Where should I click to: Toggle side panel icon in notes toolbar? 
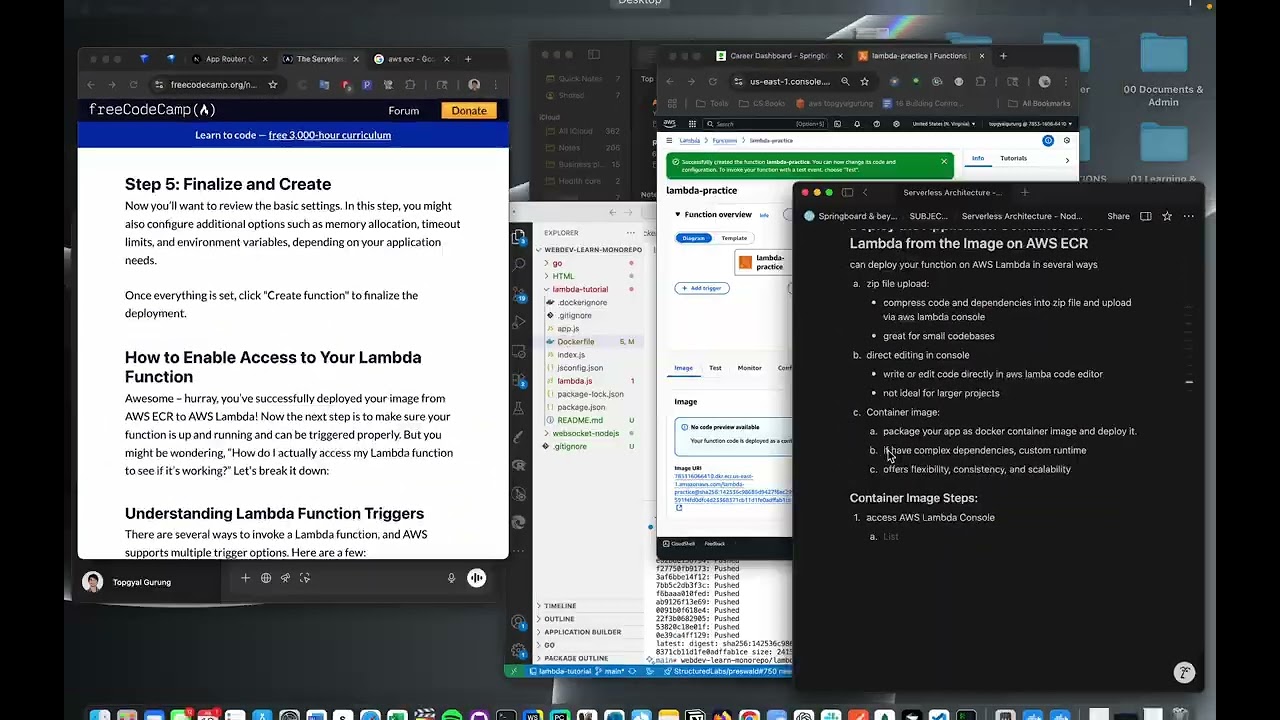point(1146,216)
